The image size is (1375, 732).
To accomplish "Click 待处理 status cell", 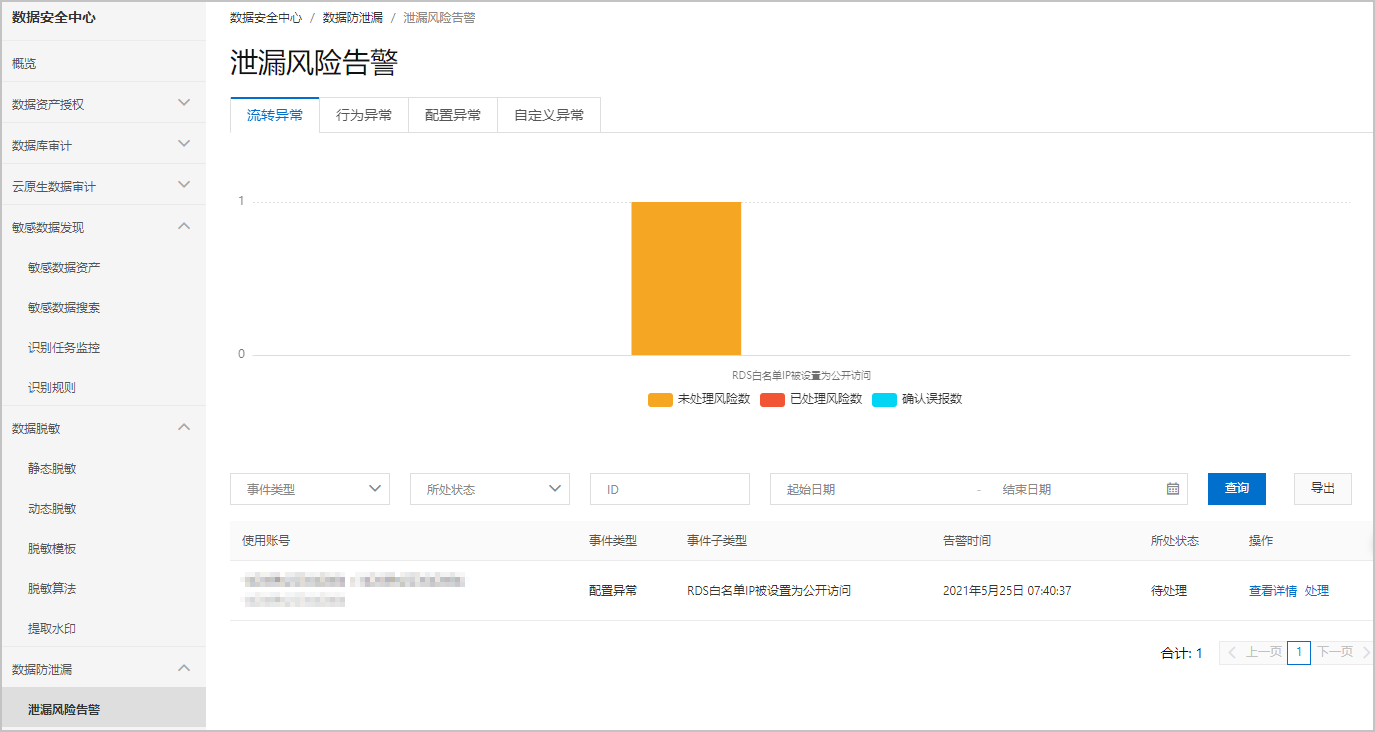I will click(1169, 590).
